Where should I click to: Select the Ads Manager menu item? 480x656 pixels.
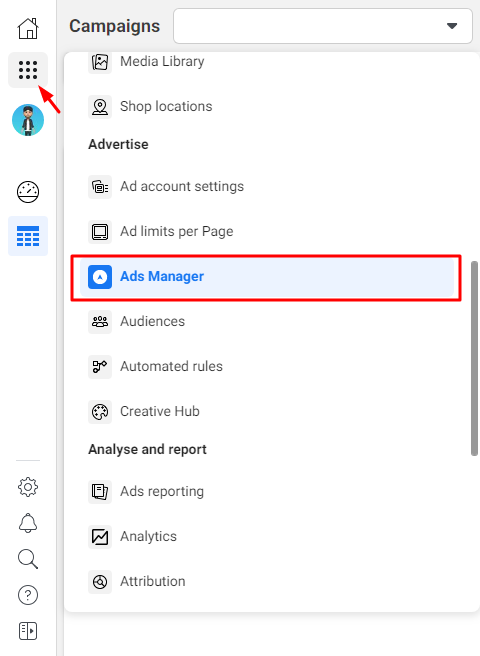pos(267,277)
